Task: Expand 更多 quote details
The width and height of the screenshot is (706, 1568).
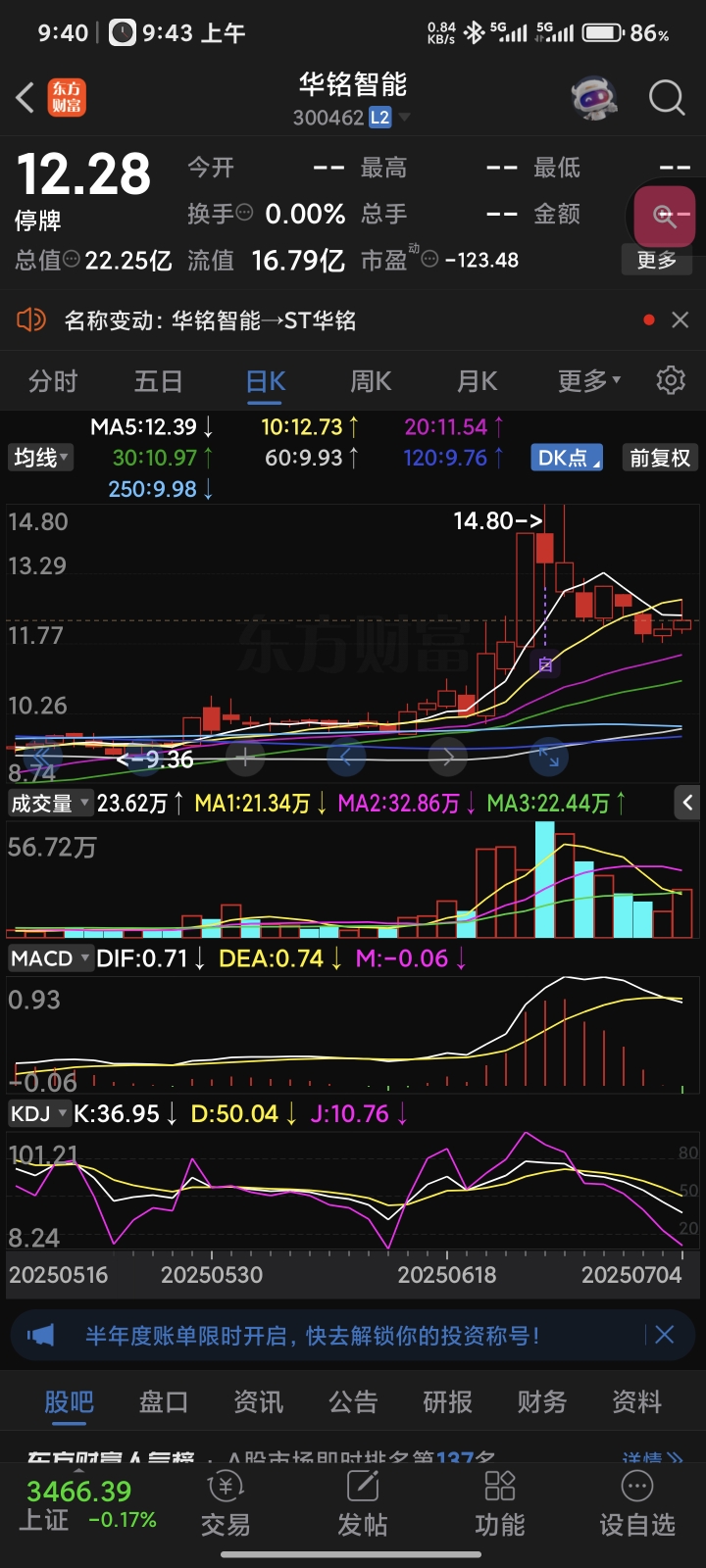Action: pos(657,260)
